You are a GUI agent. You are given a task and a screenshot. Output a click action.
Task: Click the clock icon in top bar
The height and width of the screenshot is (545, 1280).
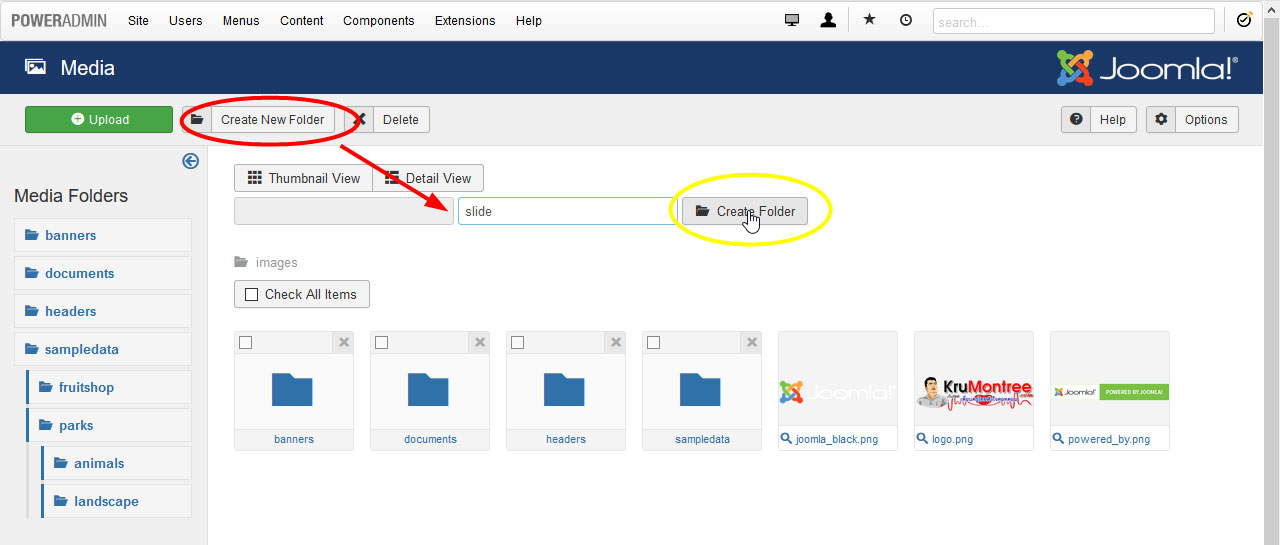click(906, 20)
